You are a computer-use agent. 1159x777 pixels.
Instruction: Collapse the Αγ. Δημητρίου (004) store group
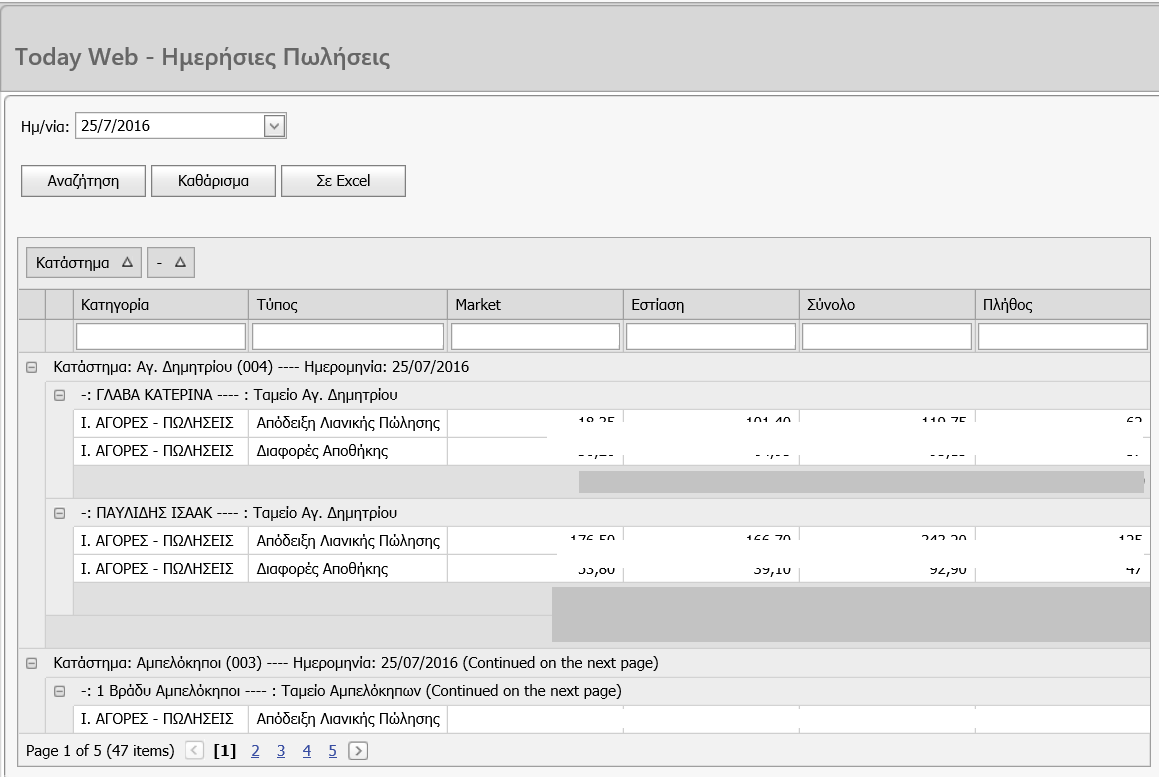click(x=31, y=368)
